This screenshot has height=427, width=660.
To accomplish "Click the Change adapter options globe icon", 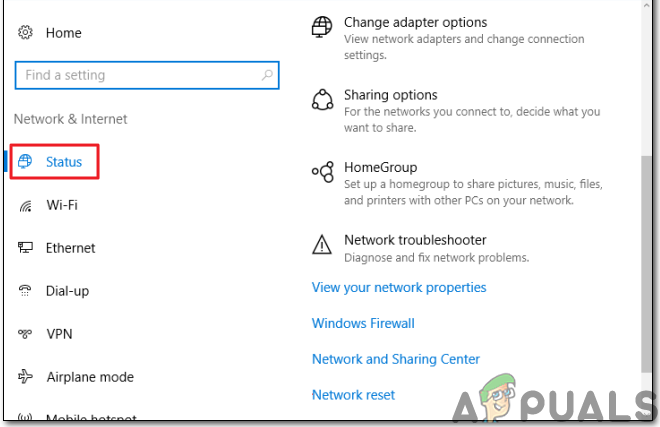I will (322, 27).
